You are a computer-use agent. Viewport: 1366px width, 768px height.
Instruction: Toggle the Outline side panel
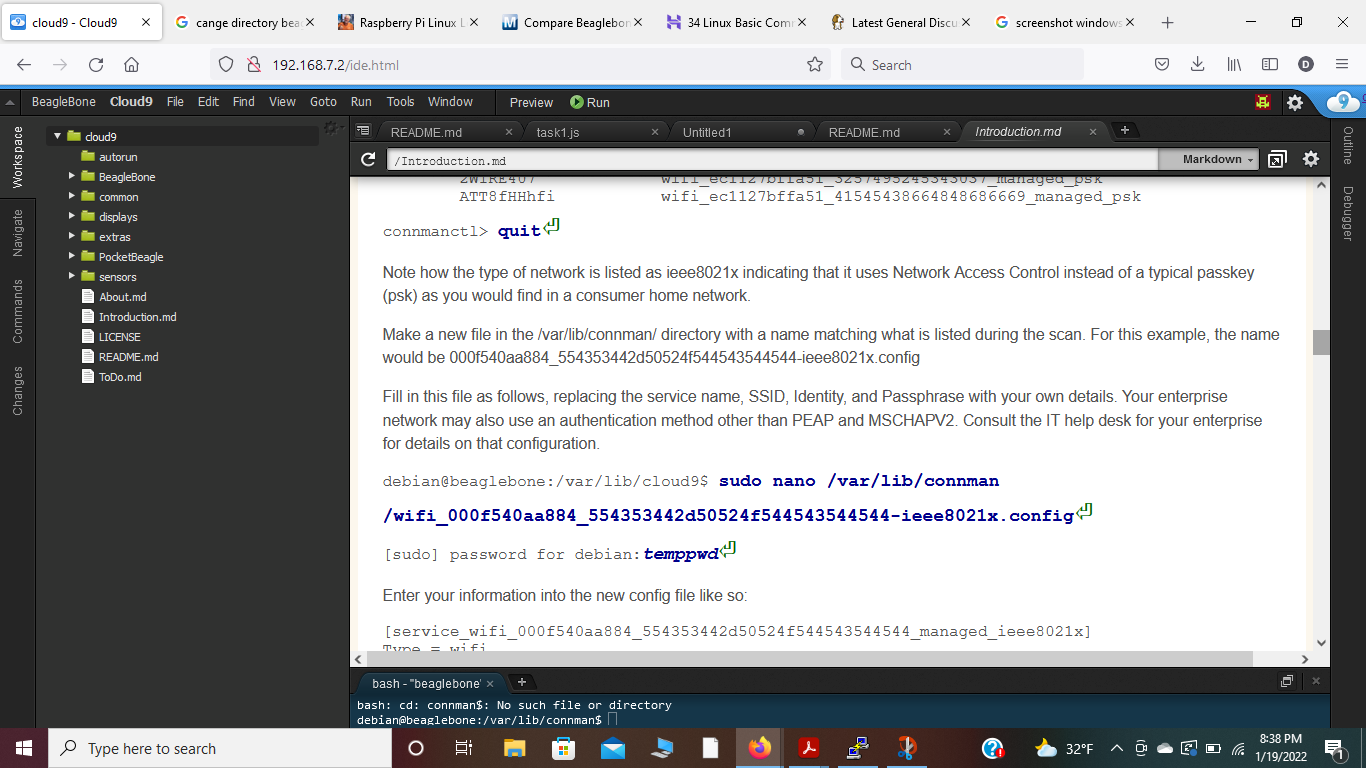[1348, 146]
